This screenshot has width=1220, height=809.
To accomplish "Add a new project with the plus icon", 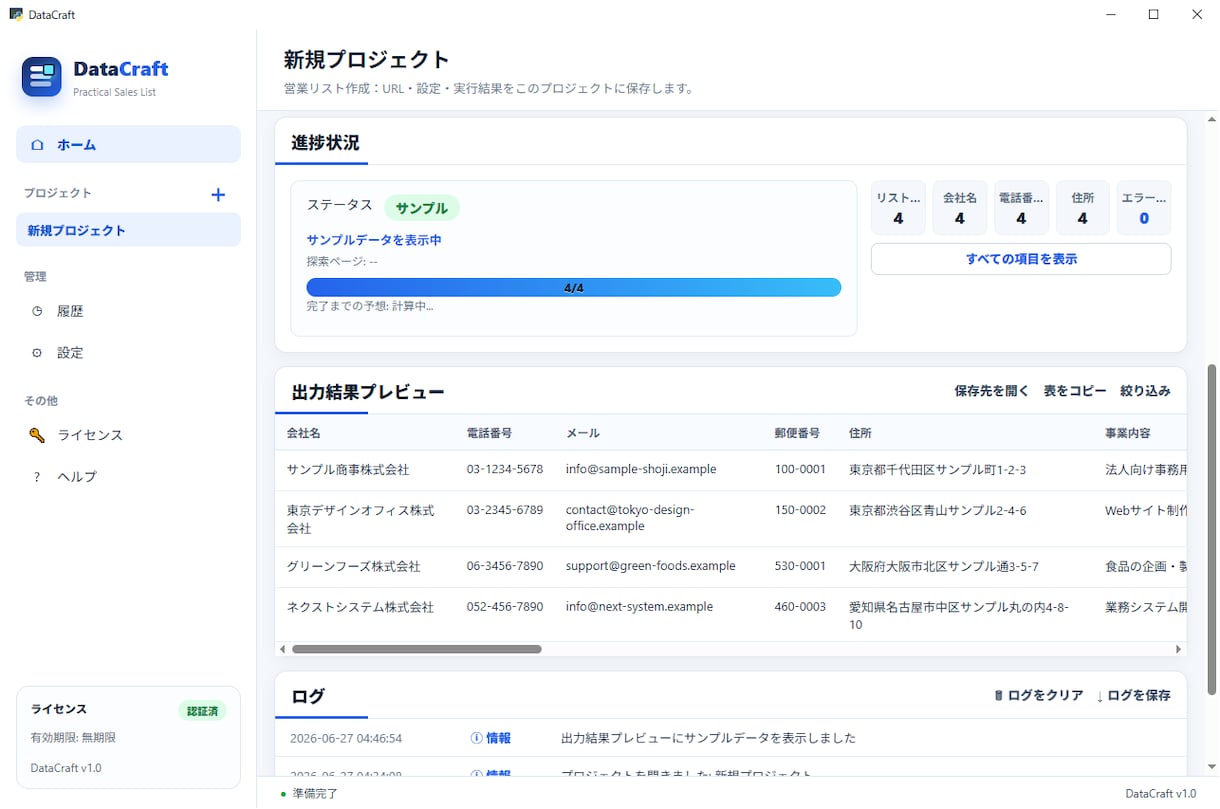I will (x=218, y=194).
